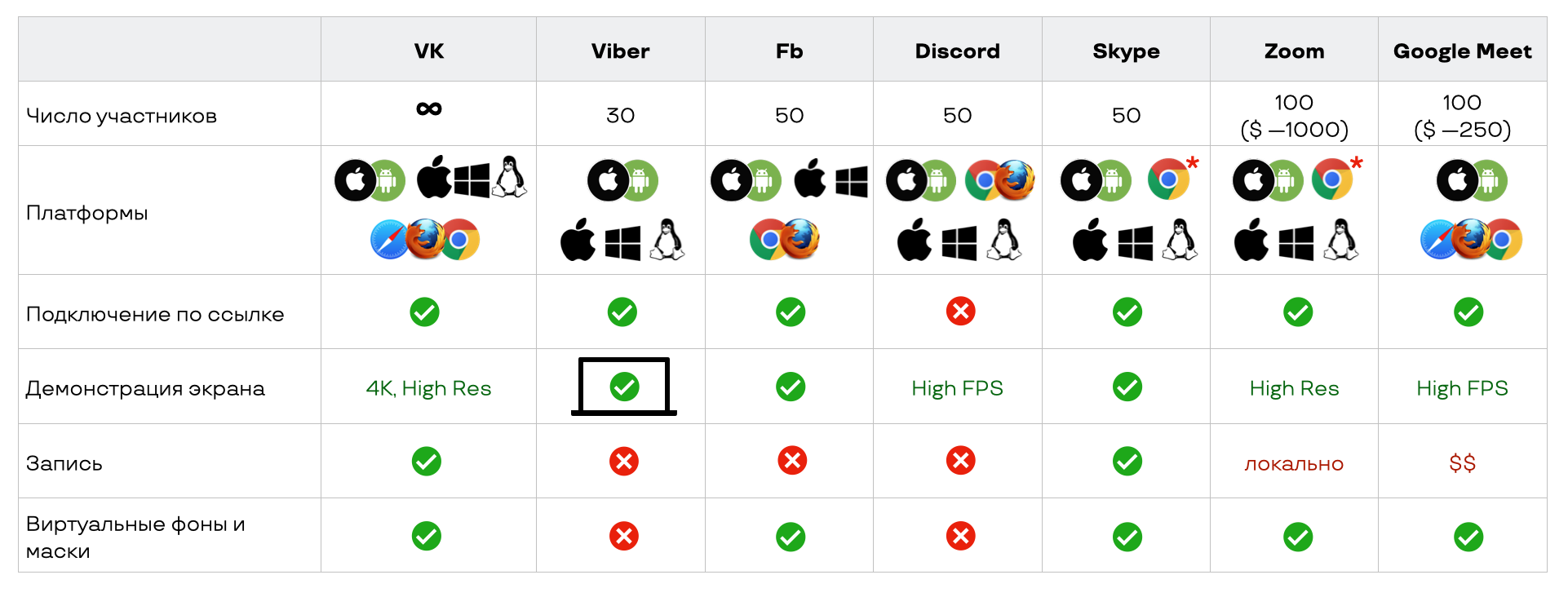
Task: Click Skype's green checkmark in the Запись row
Action: [x=1127, y=461]
